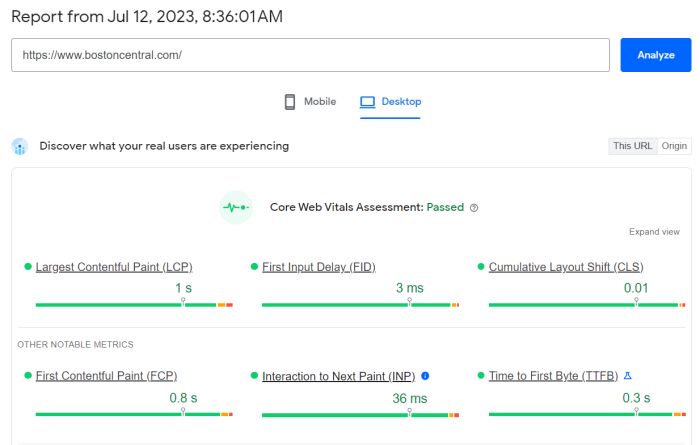Click the real users discovery icon
700x445 pixels.
(x=20, y=146)
